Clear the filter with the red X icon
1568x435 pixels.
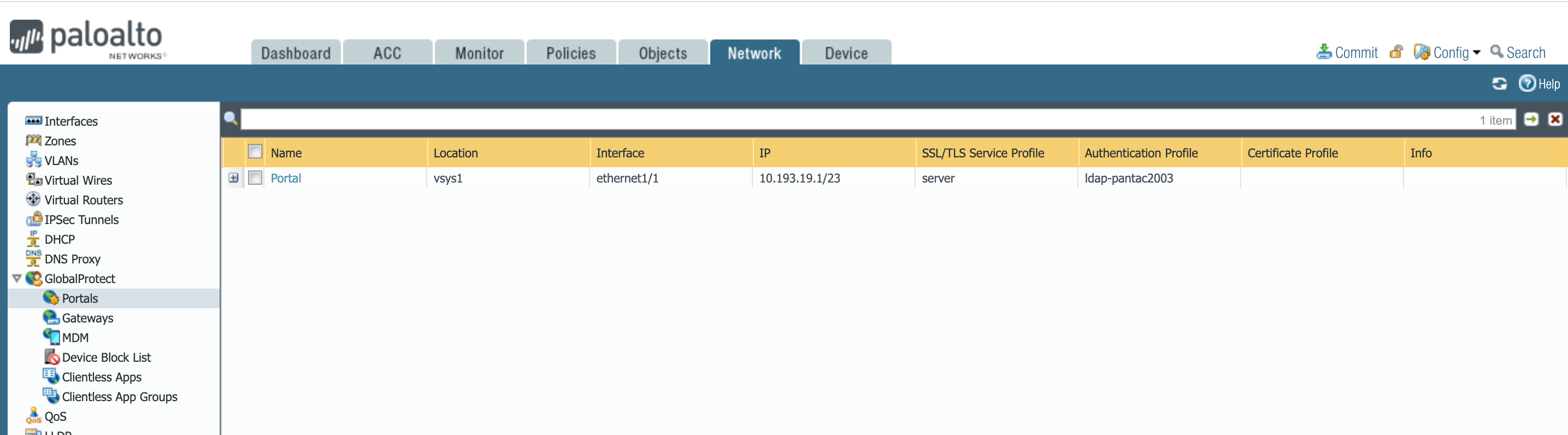(1554, 120)
